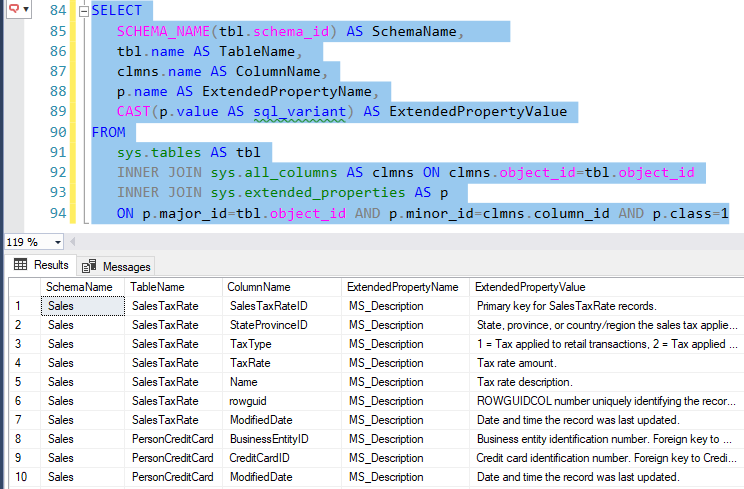
Task: Select the ExtendedPropertyValue column header
Action: click(x=606, y=287)
